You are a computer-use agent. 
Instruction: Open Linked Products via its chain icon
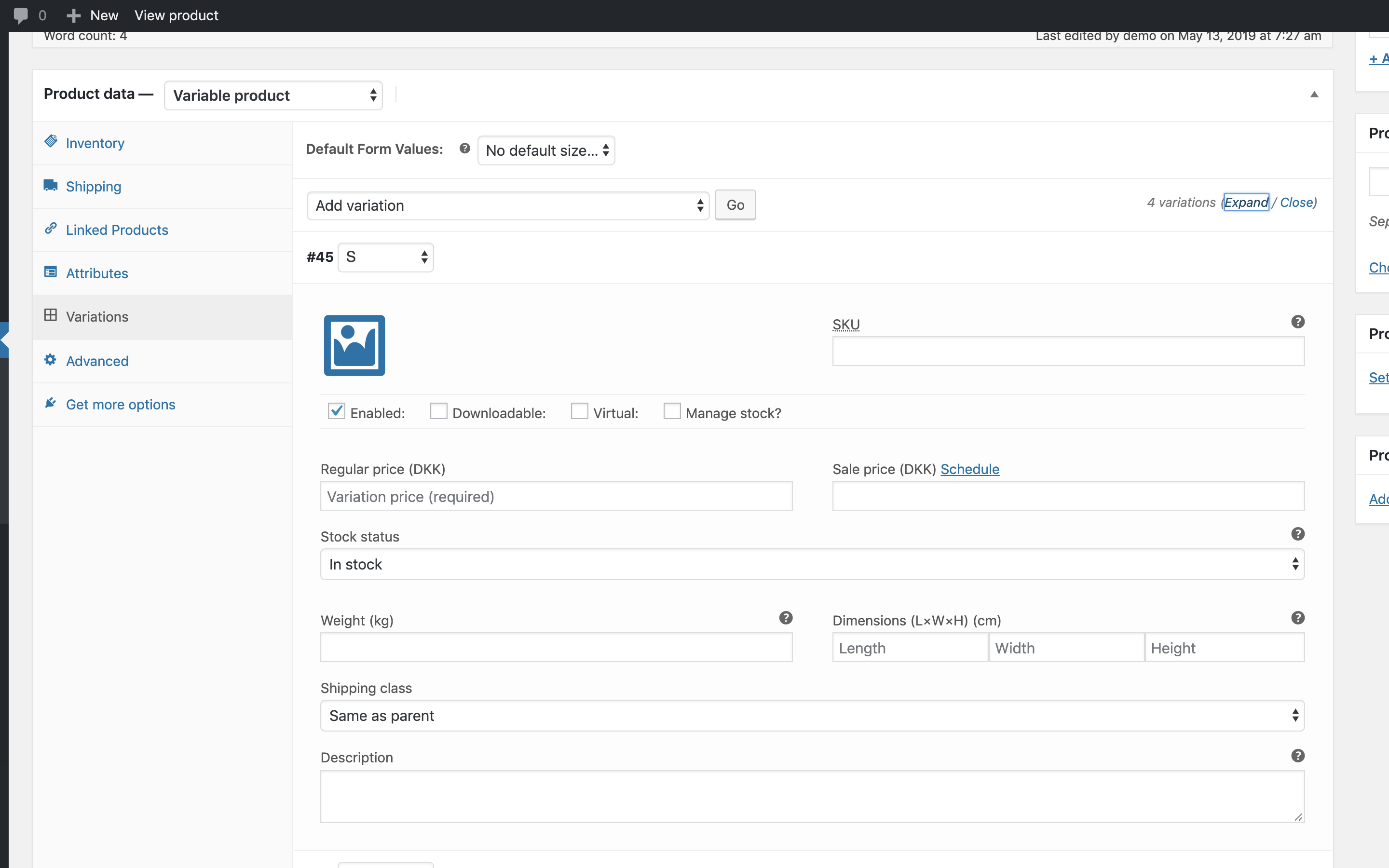click(50, 229)
